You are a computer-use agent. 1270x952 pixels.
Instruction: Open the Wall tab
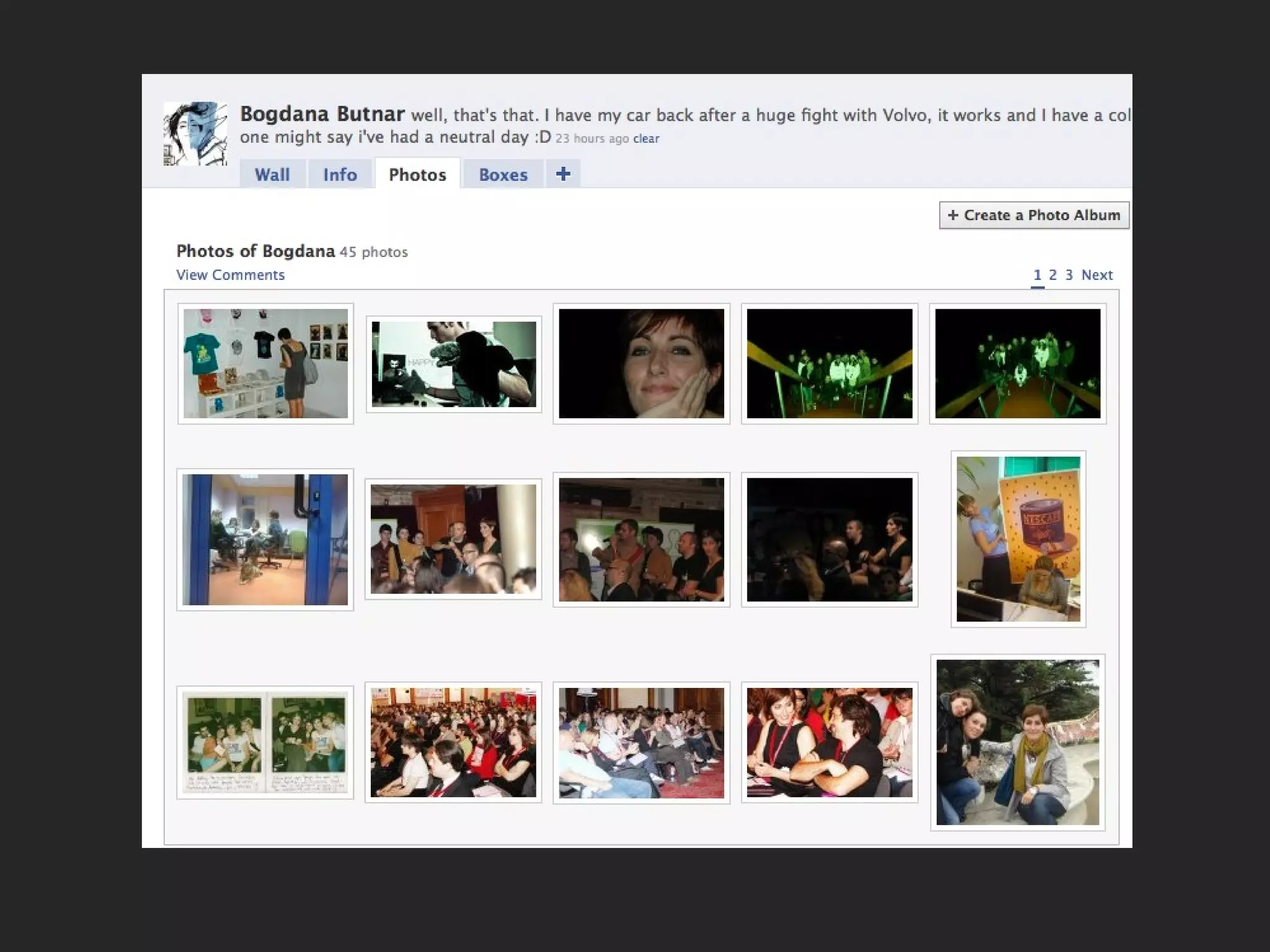pyautogui.click(x=272, y=175)
